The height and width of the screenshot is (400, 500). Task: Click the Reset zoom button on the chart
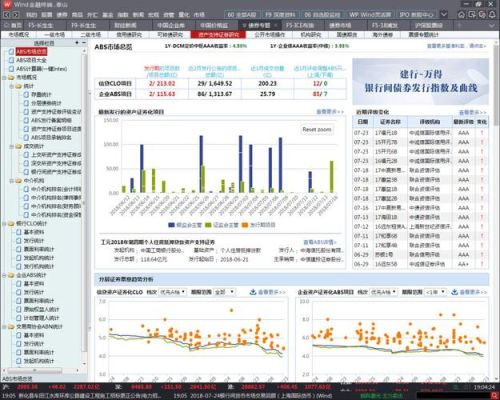point(317,129)
